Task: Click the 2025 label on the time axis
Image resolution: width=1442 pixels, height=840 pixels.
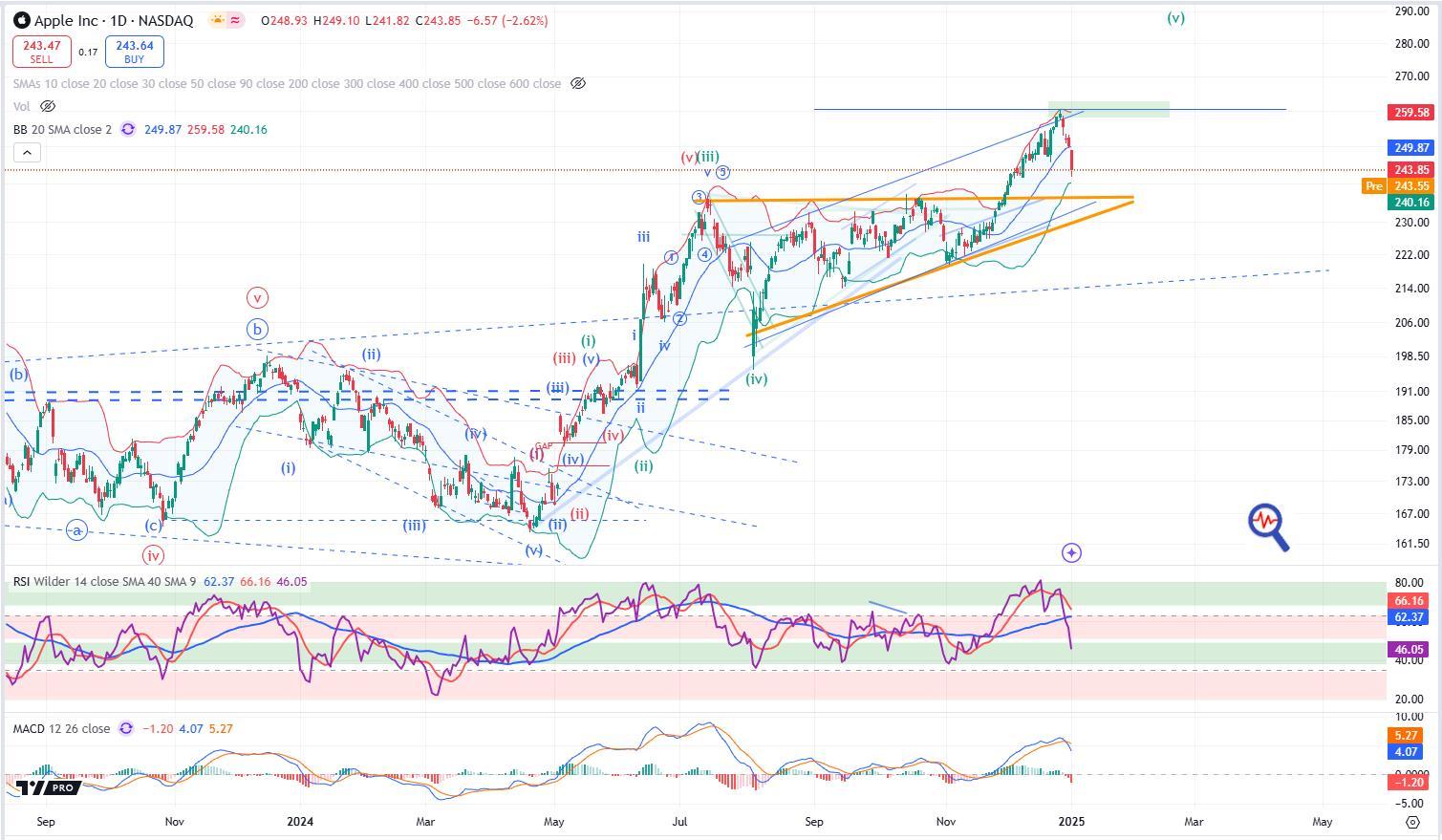Action: pyautogui.click(x=1070, y=822)
